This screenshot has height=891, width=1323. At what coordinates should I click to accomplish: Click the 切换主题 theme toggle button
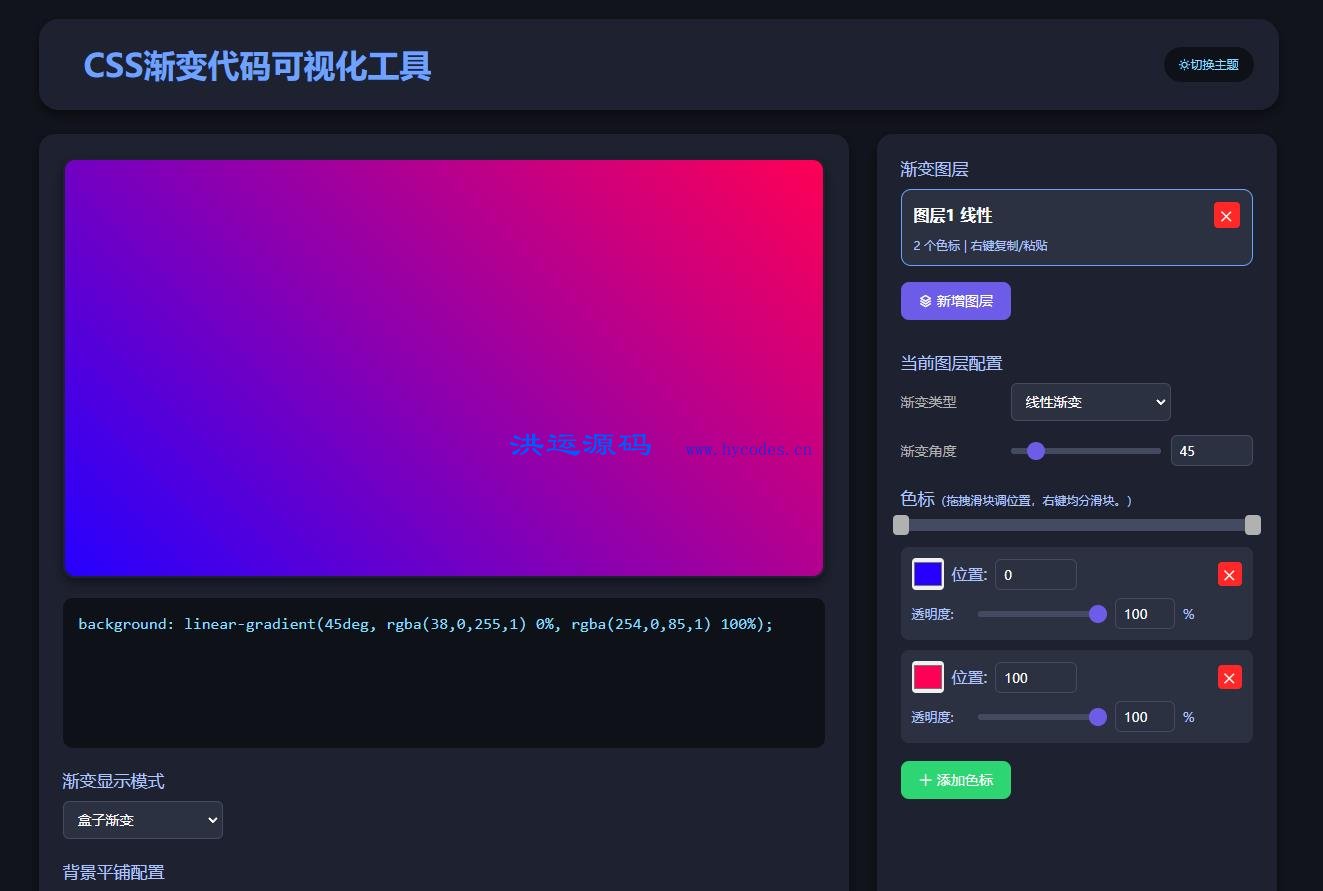(x=1208, y=65)
